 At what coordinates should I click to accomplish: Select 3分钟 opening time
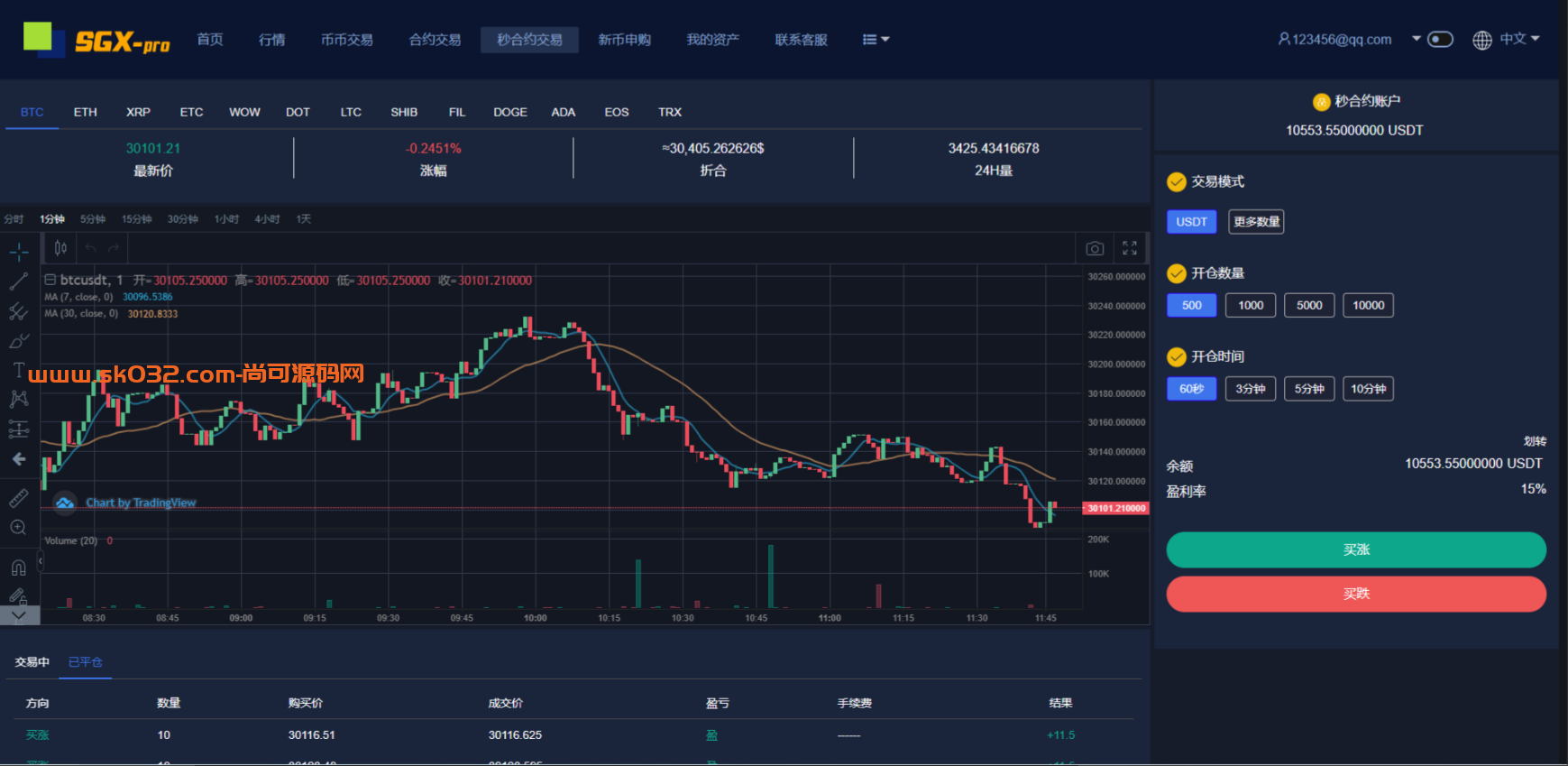(x=1251, y=389)
